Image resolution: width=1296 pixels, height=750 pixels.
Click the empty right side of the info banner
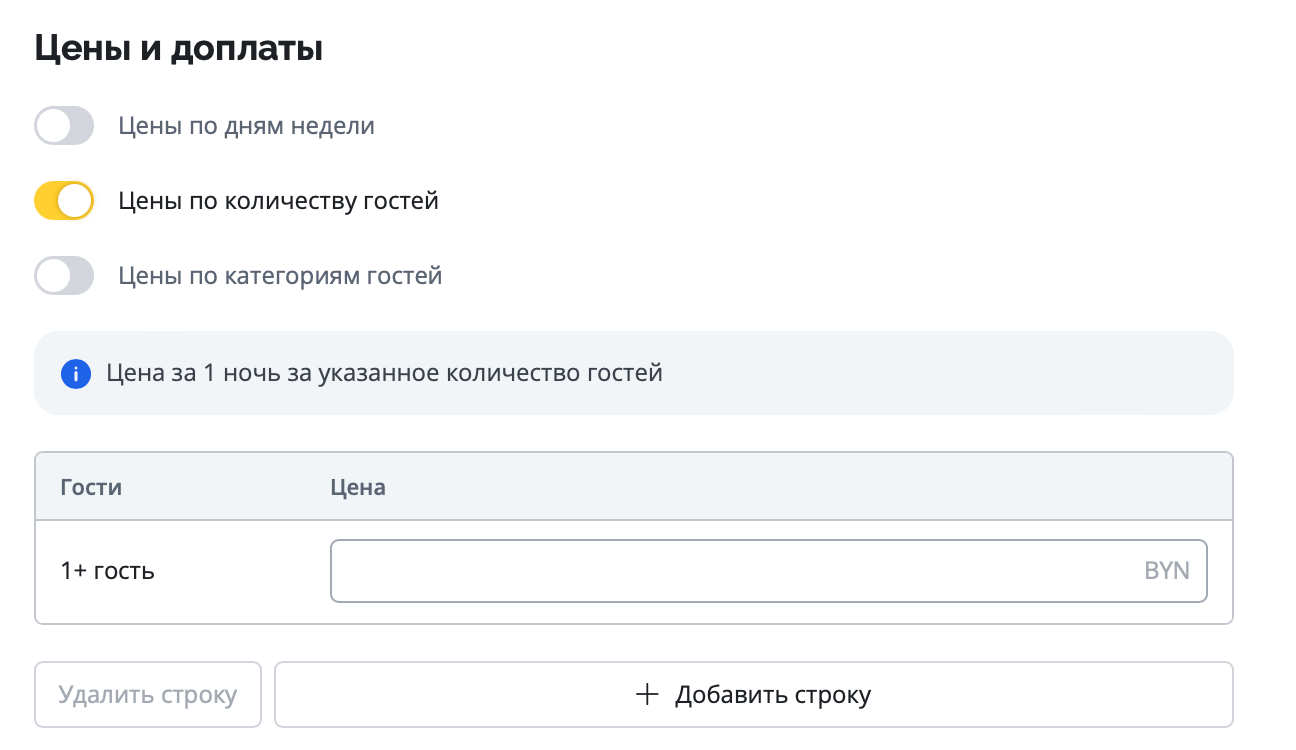1000,374
